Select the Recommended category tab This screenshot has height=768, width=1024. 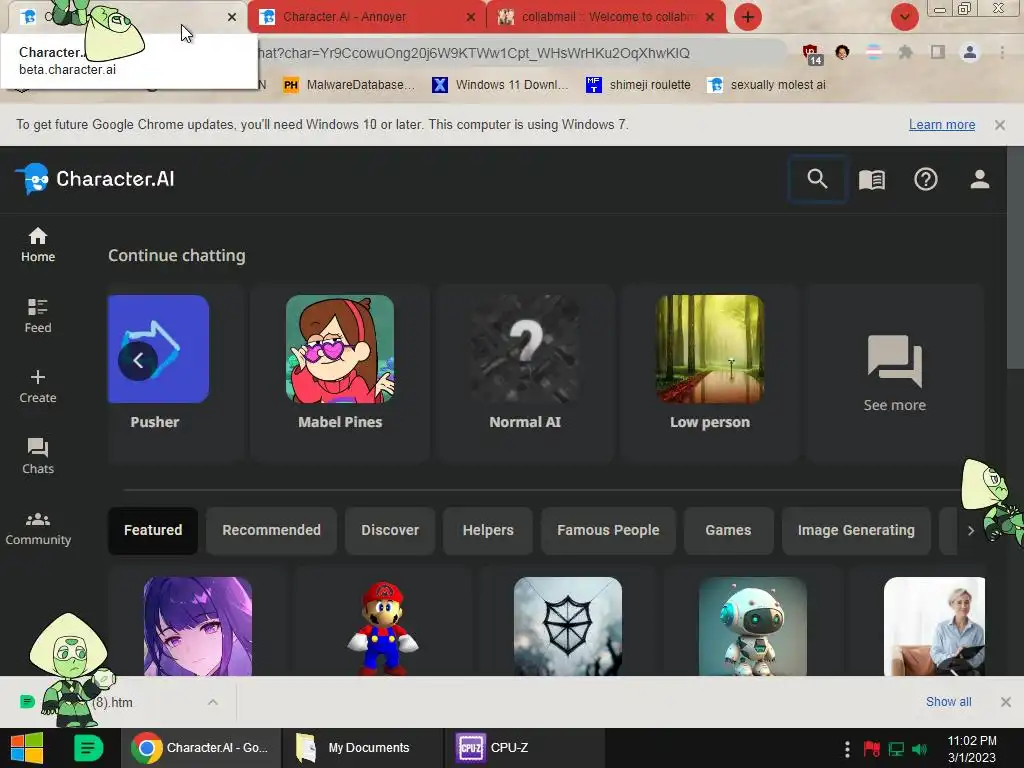point(271,530)
